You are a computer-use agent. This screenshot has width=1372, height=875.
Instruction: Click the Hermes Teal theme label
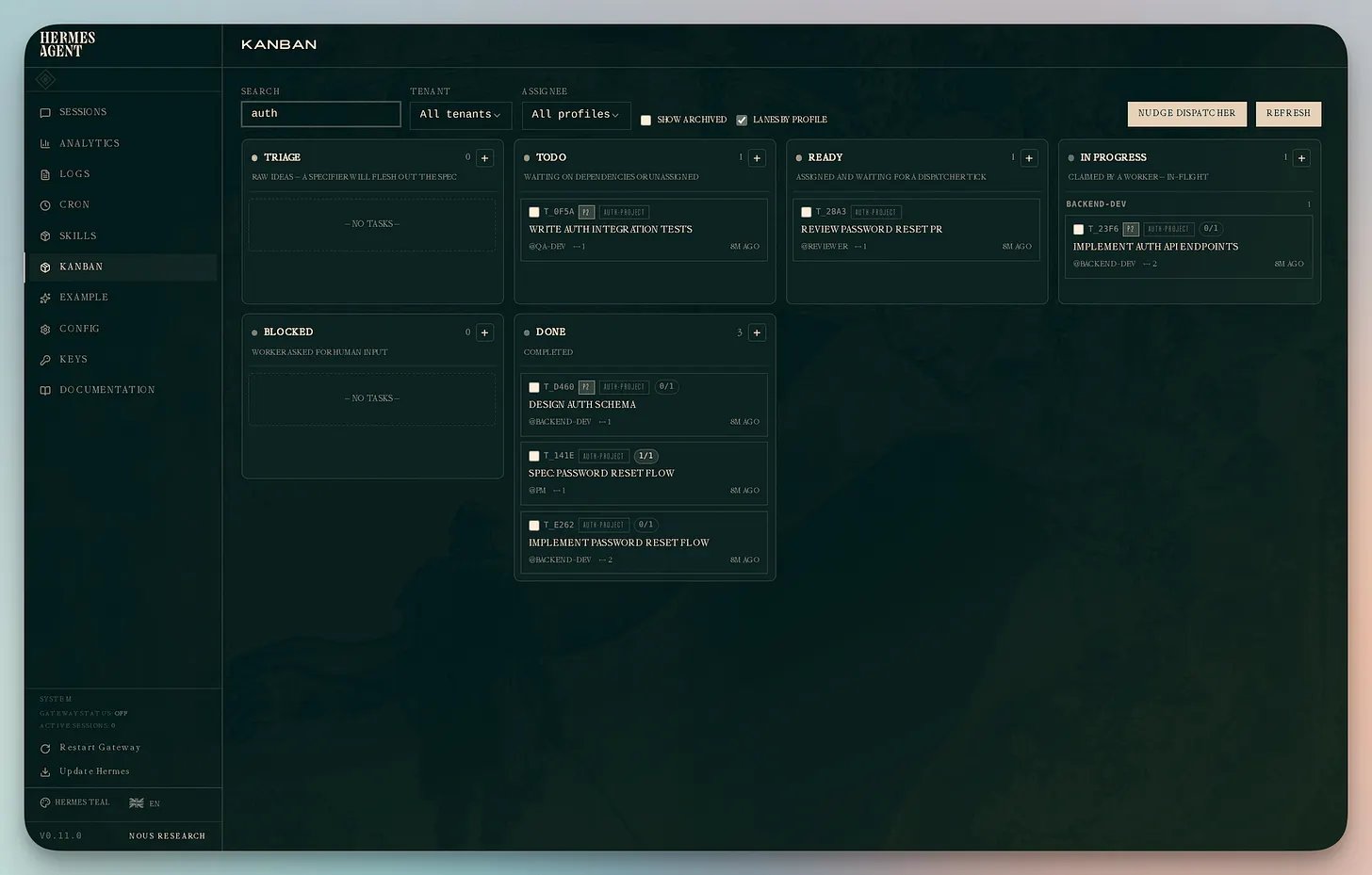(82, 802)
